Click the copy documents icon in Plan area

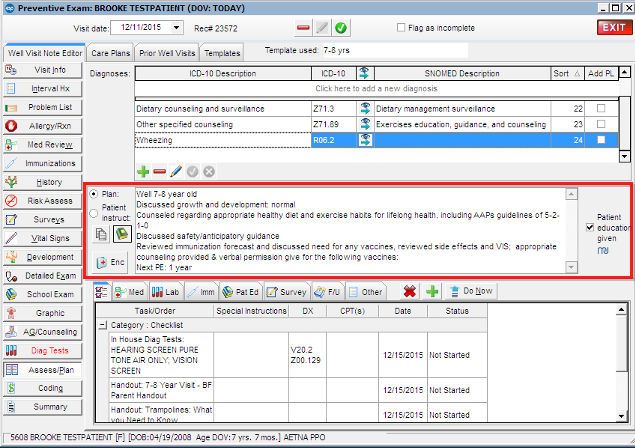tap(101, 234)
